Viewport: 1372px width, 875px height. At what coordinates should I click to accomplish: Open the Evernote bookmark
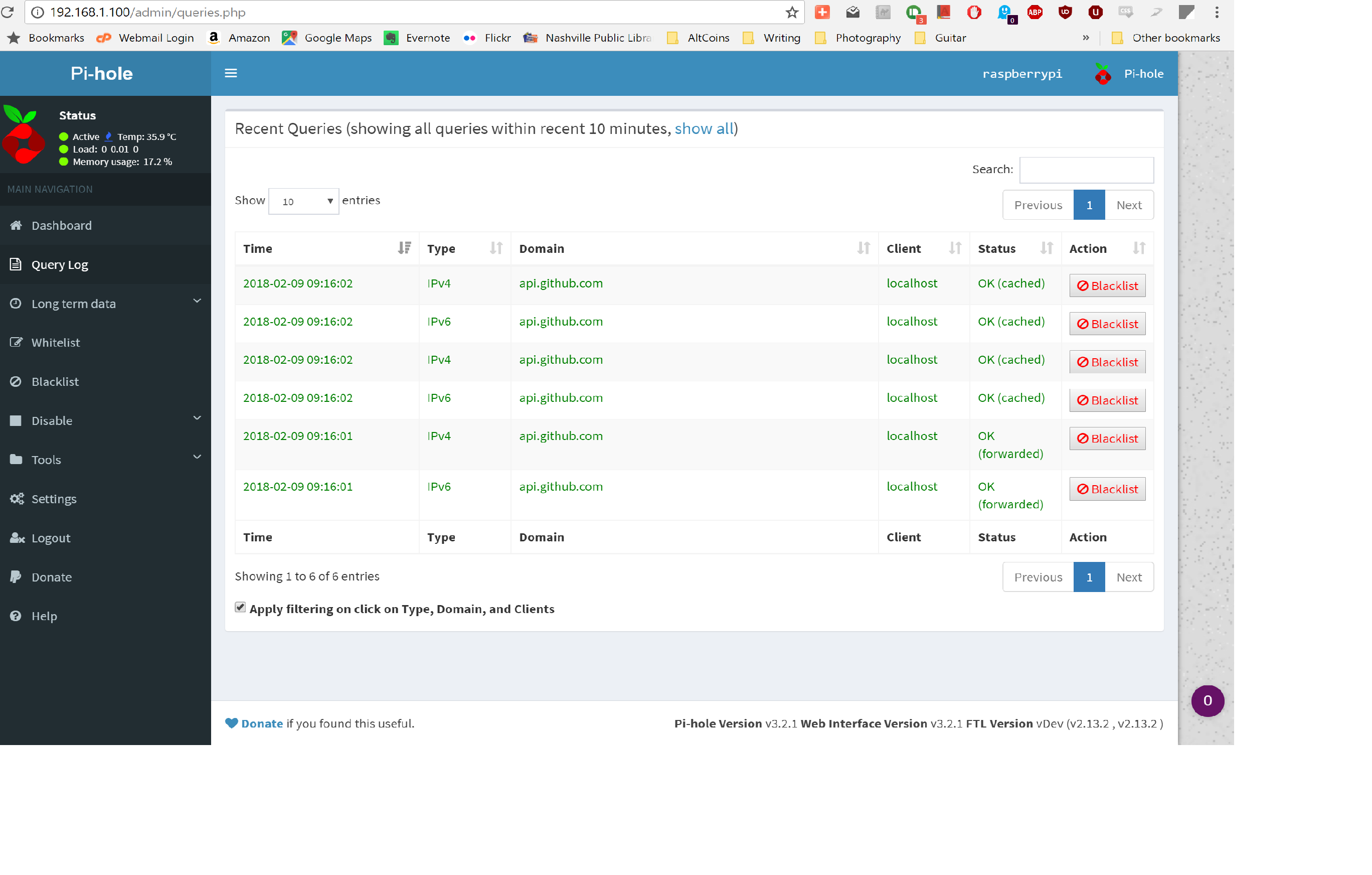(417, 38)
